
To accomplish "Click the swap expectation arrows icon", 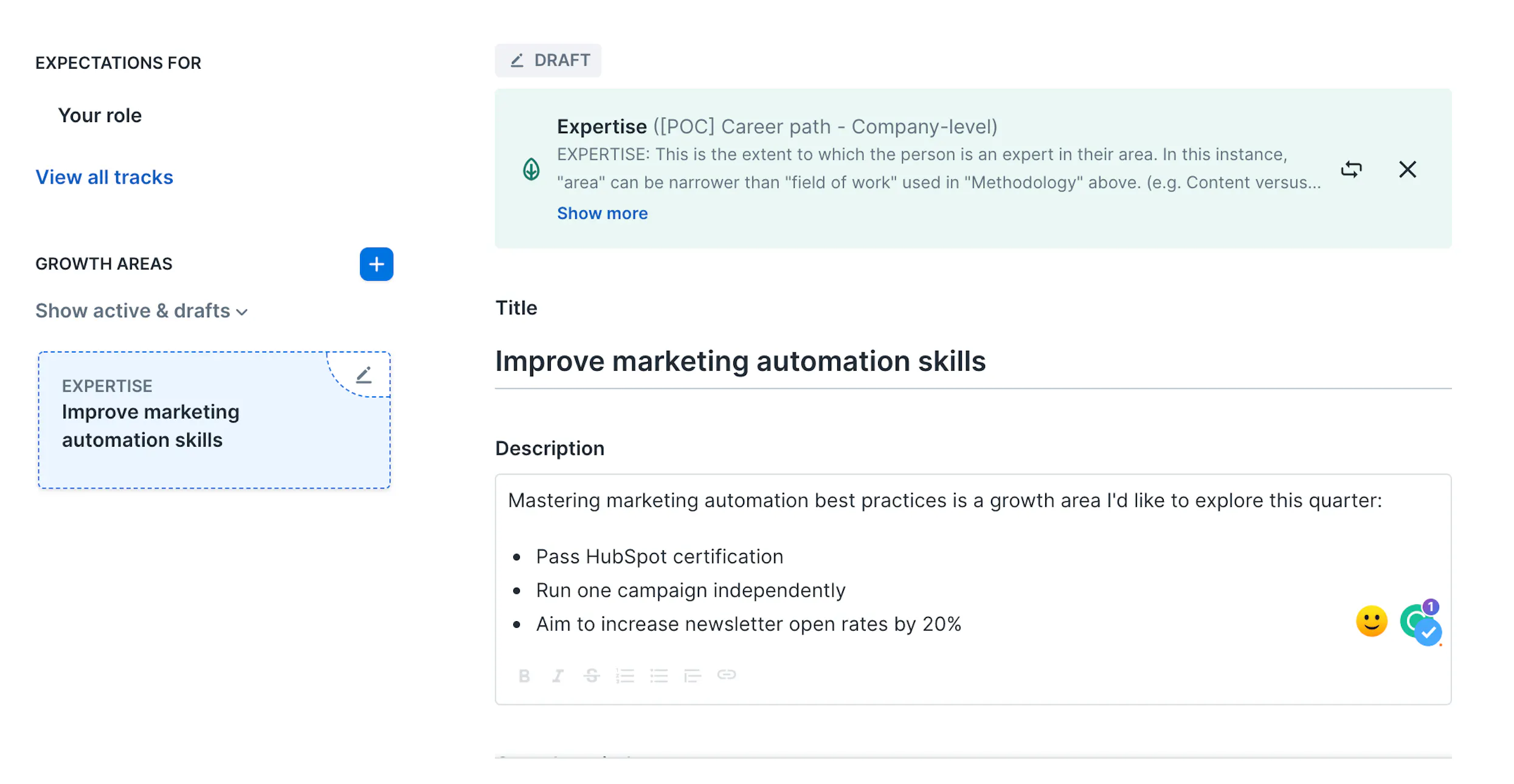I will coord(1351,169).
